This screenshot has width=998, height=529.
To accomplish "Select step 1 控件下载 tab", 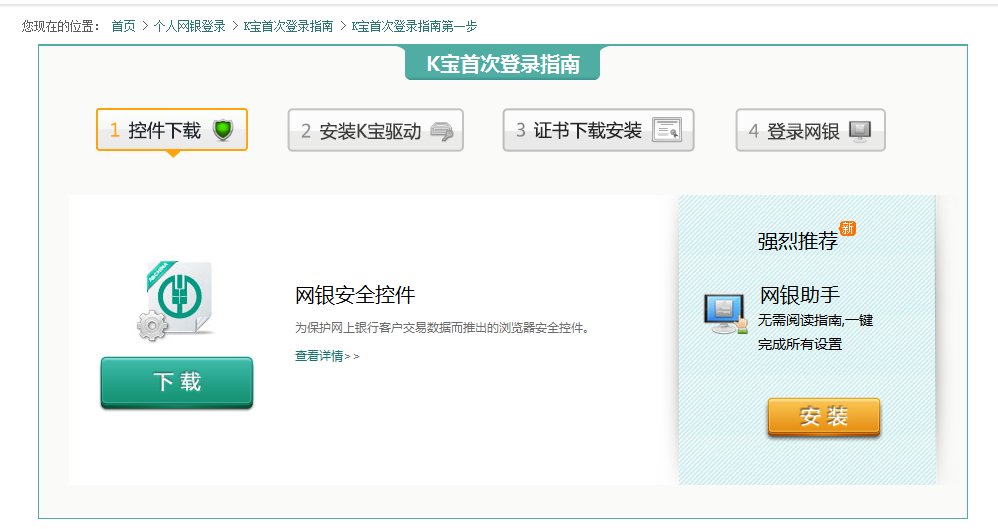I will click(x=172, y=130).
